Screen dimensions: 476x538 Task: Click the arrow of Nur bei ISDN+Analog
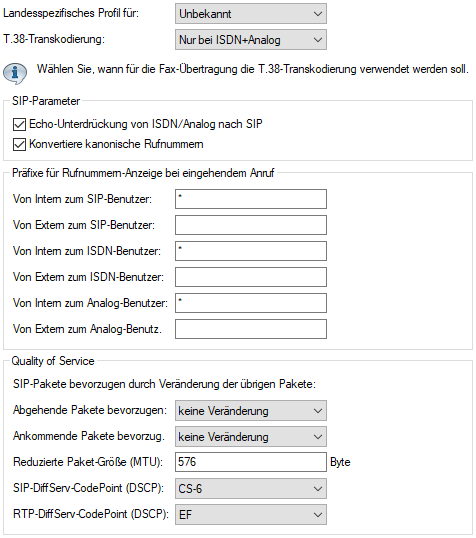tap(318, 40)
